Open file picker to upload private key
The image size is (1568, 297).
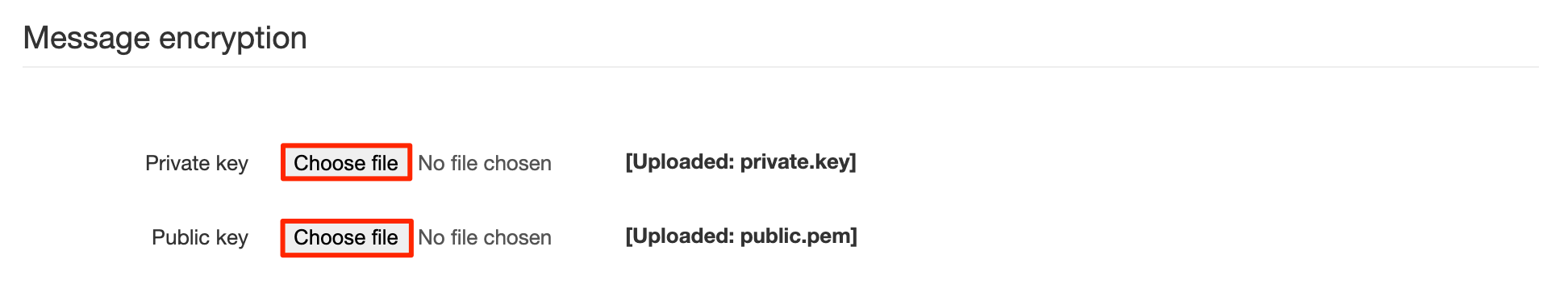coord(346,163)
